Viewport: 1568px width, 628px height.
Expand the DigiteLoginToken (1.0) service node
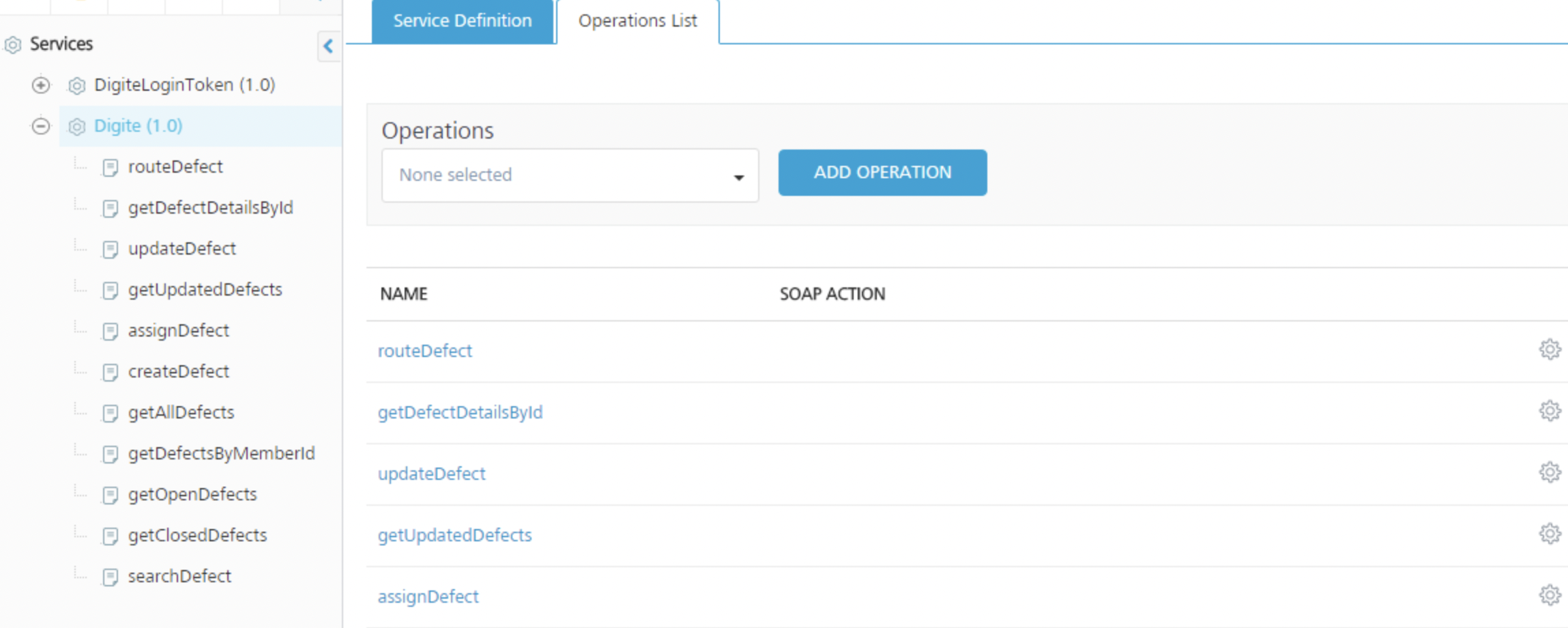click(41, 85)
